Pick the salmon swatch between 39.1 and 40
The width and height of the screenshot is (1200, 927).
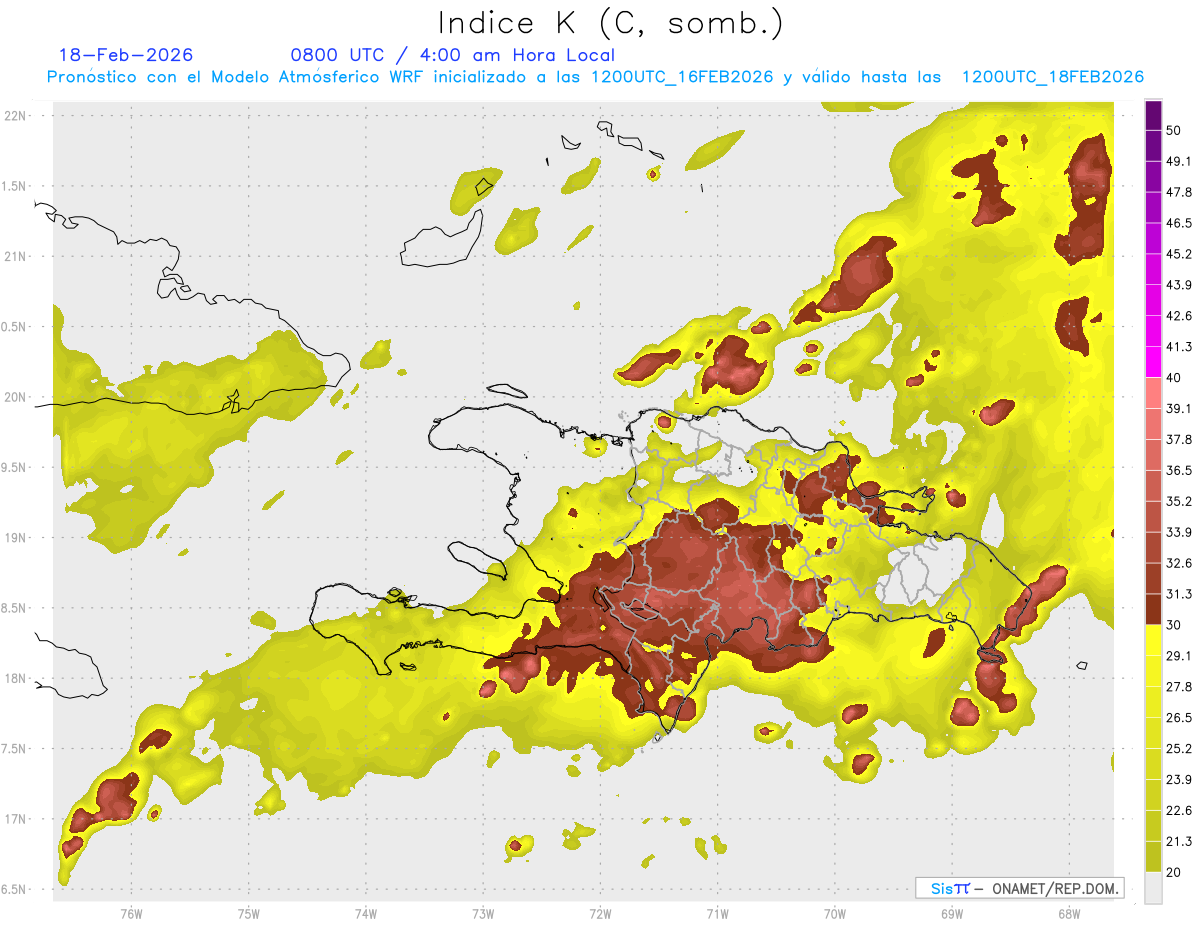pyautogui.click(x=1153, y=393)
